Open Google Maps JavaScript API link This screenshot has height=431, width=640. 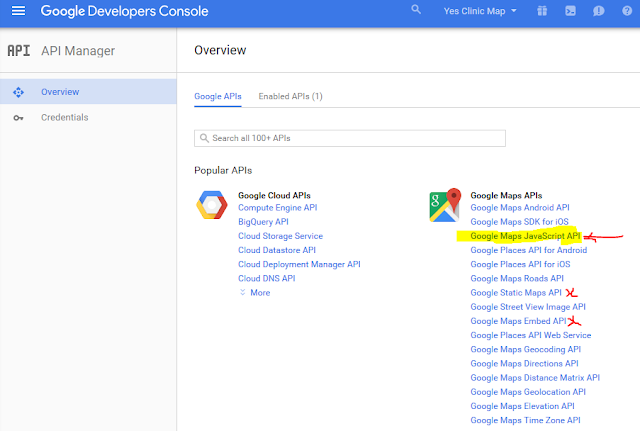525,236
